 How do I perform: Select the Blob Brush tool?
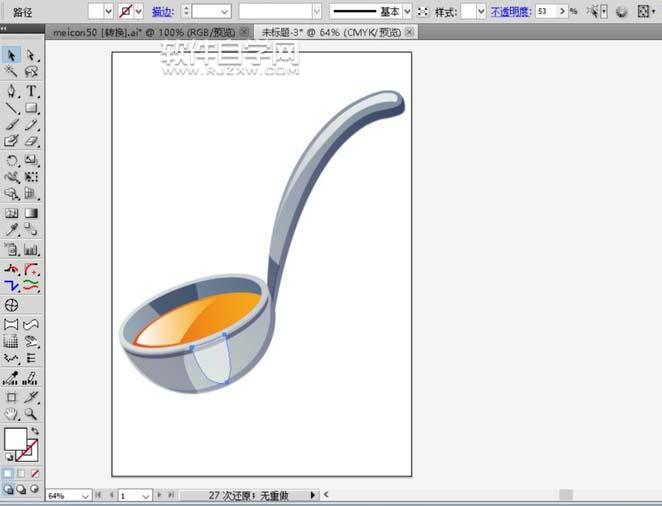coord(11,141)
